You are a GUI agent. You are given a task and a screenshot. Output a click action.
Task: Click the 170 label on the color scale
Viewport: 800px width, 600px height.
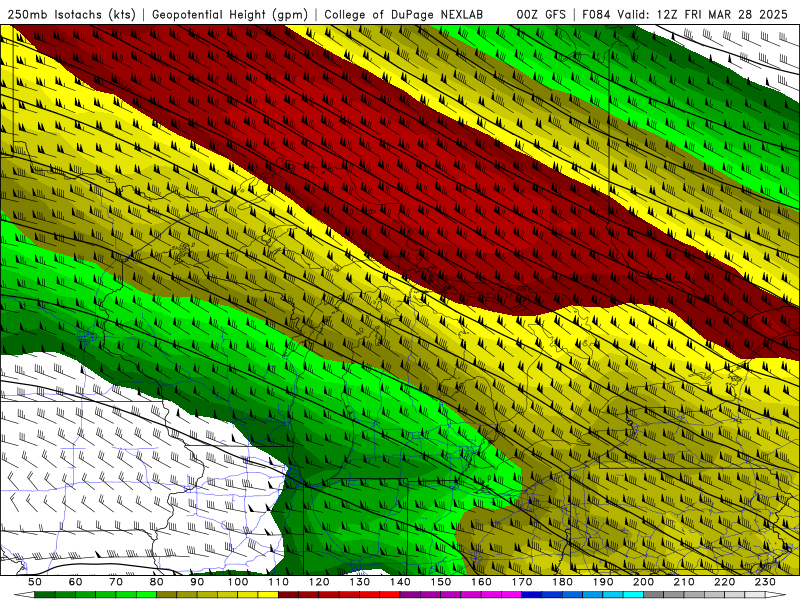[x=522, y=582]
